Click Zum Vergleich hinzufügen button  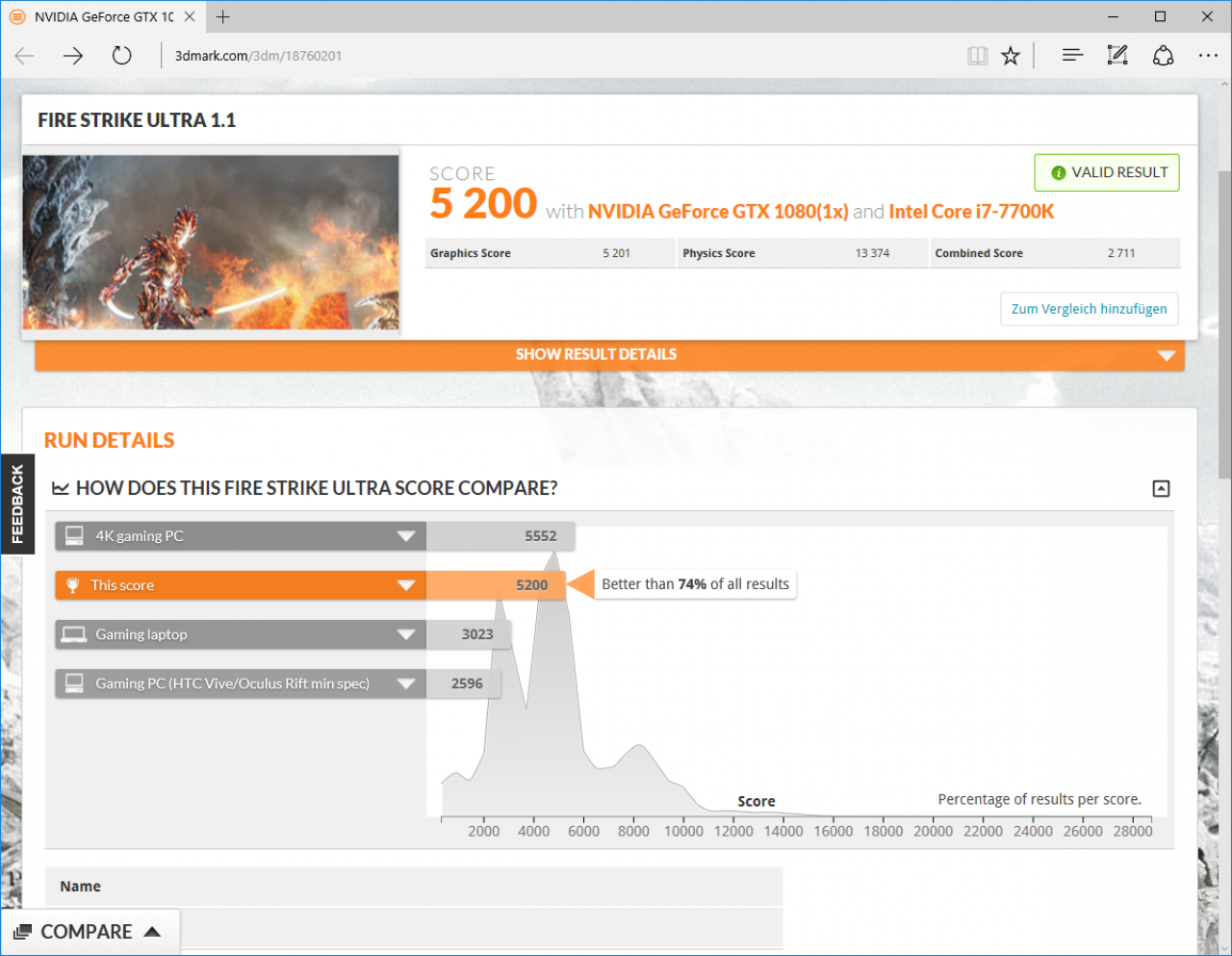pos(1089,309)
